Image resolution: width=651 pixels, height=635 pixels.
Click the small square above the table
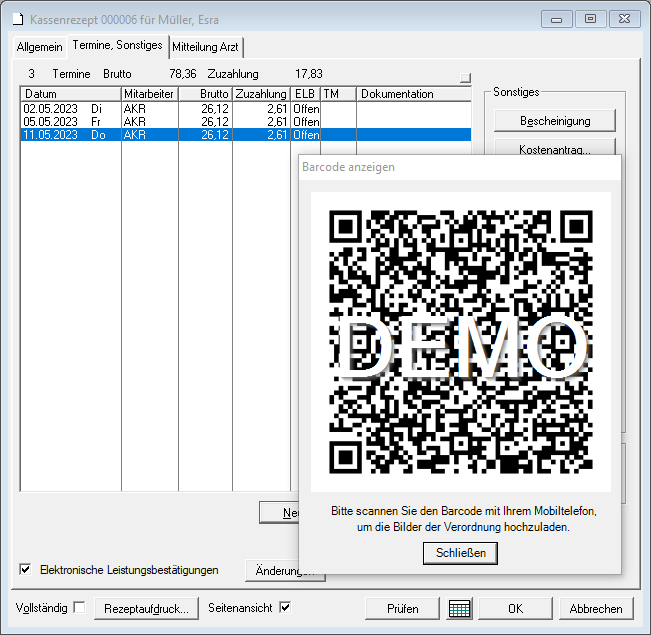tap(465, 78)
